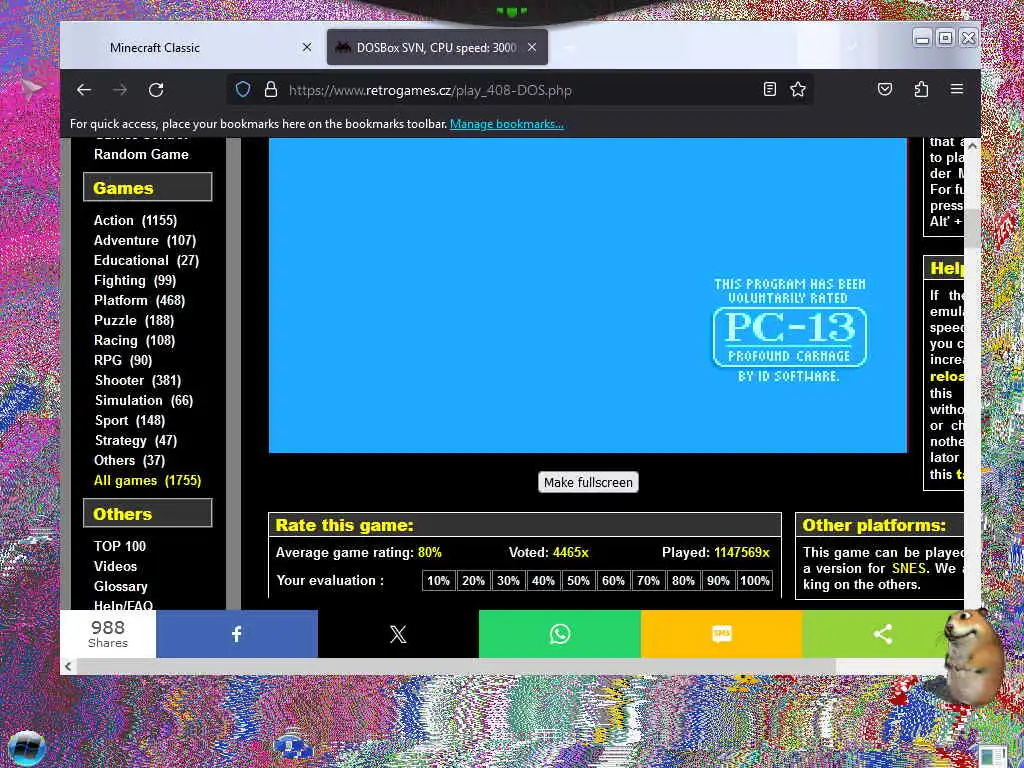Share via SMS button

click(x=721, y=633)
